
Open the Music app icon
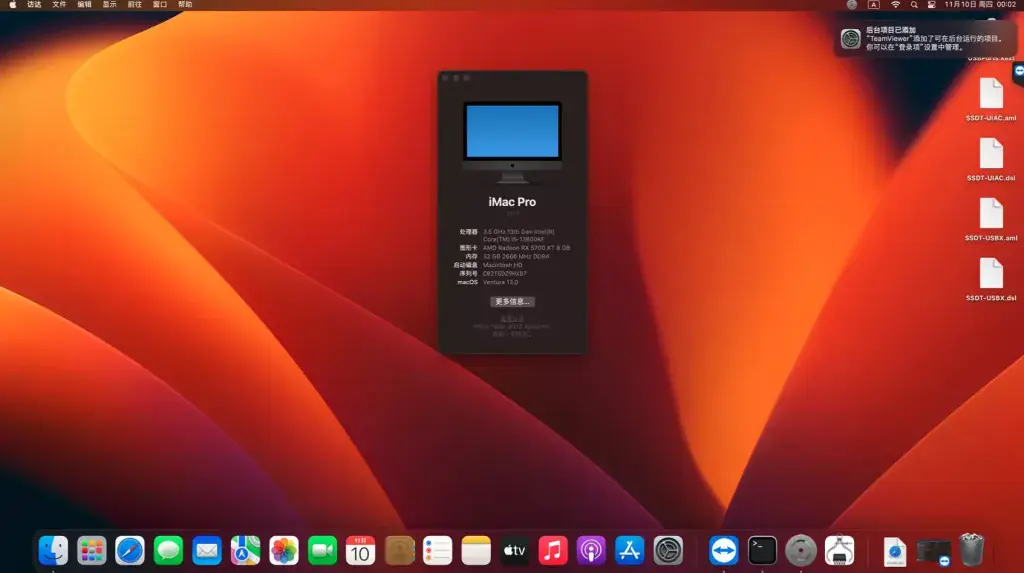(552, 551)
